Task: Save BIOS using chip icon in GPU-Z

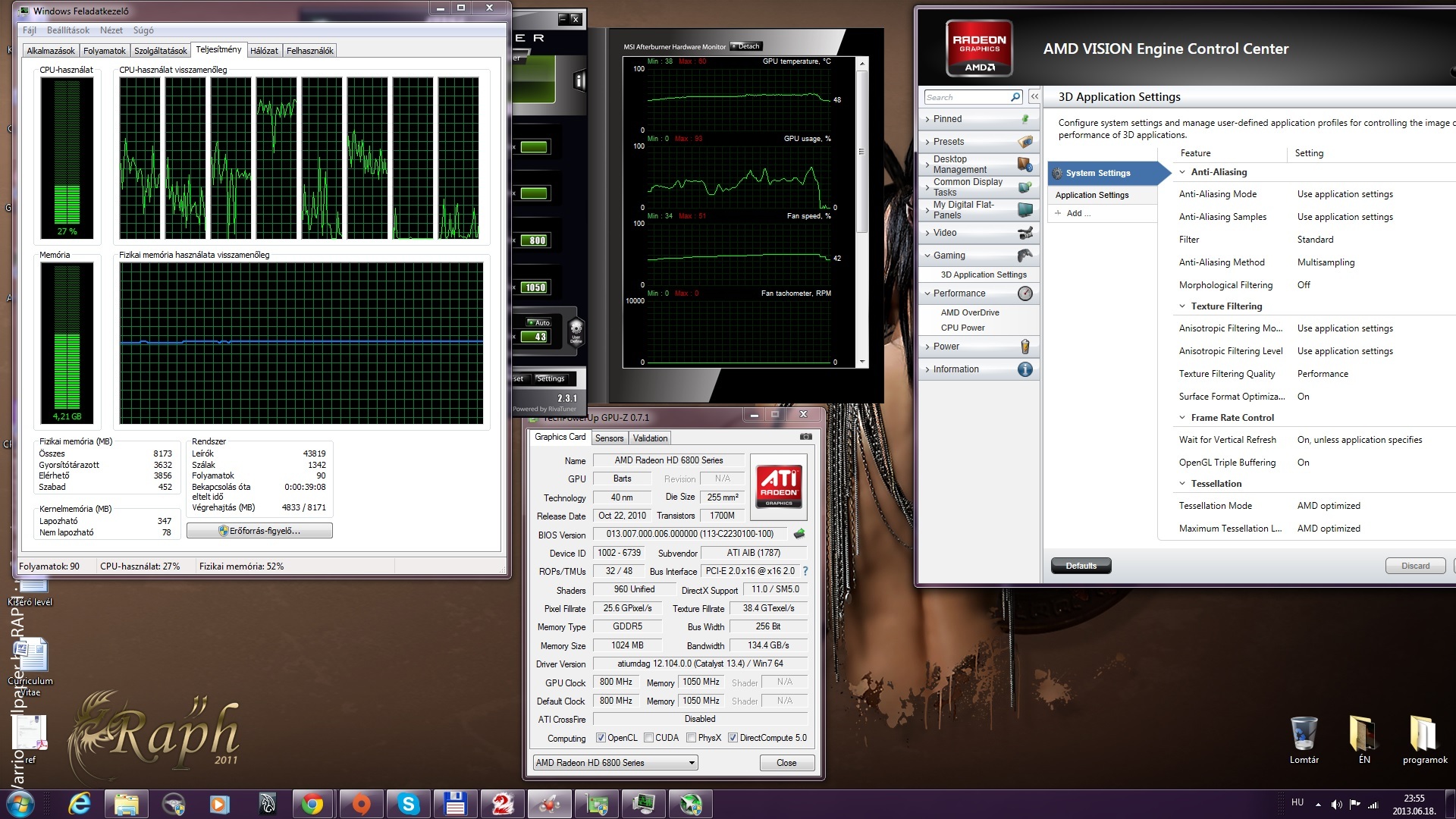Action: pos(799,534)
